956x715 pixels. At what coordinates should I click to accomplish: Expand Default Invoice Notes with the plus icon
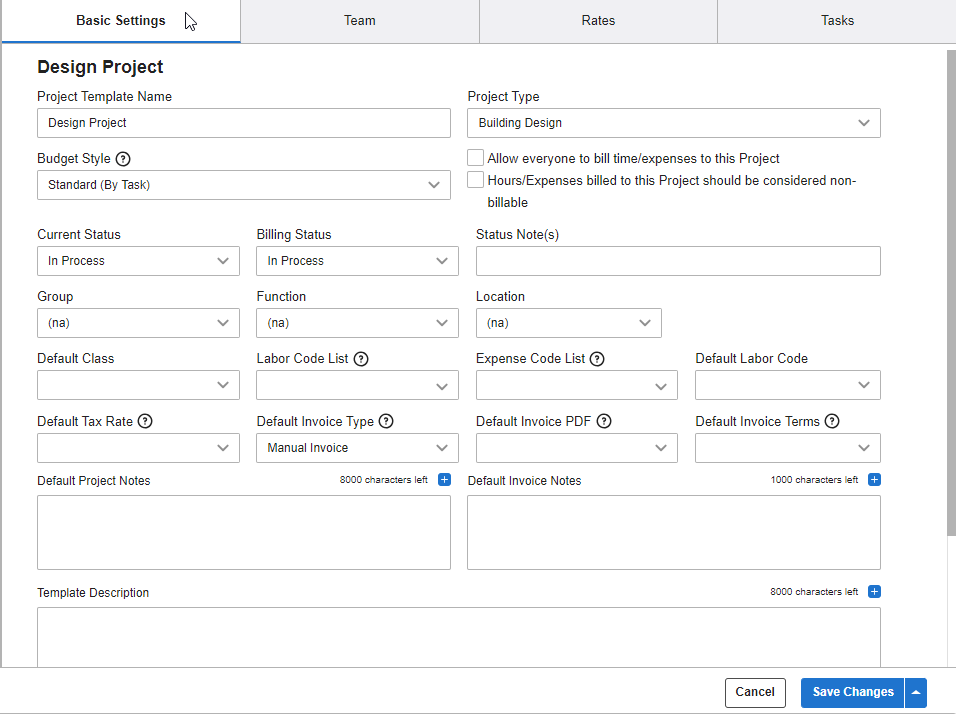(874, 479)
